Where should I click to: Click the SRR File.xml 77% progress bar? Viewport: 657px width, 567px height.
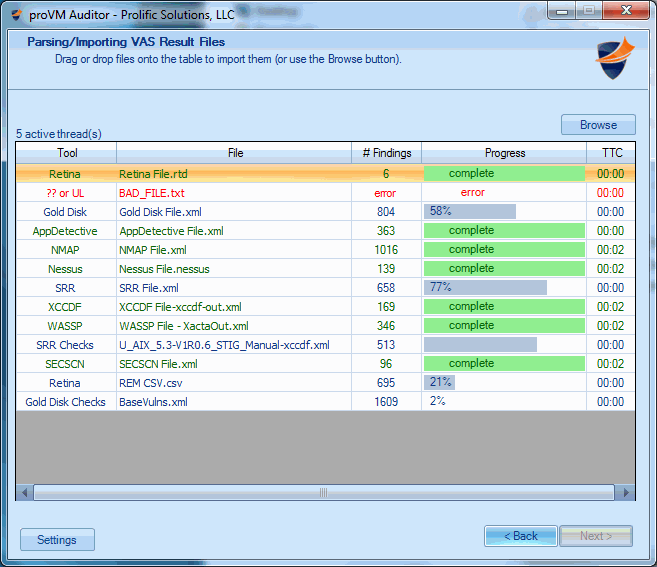(x=485, y=287)
